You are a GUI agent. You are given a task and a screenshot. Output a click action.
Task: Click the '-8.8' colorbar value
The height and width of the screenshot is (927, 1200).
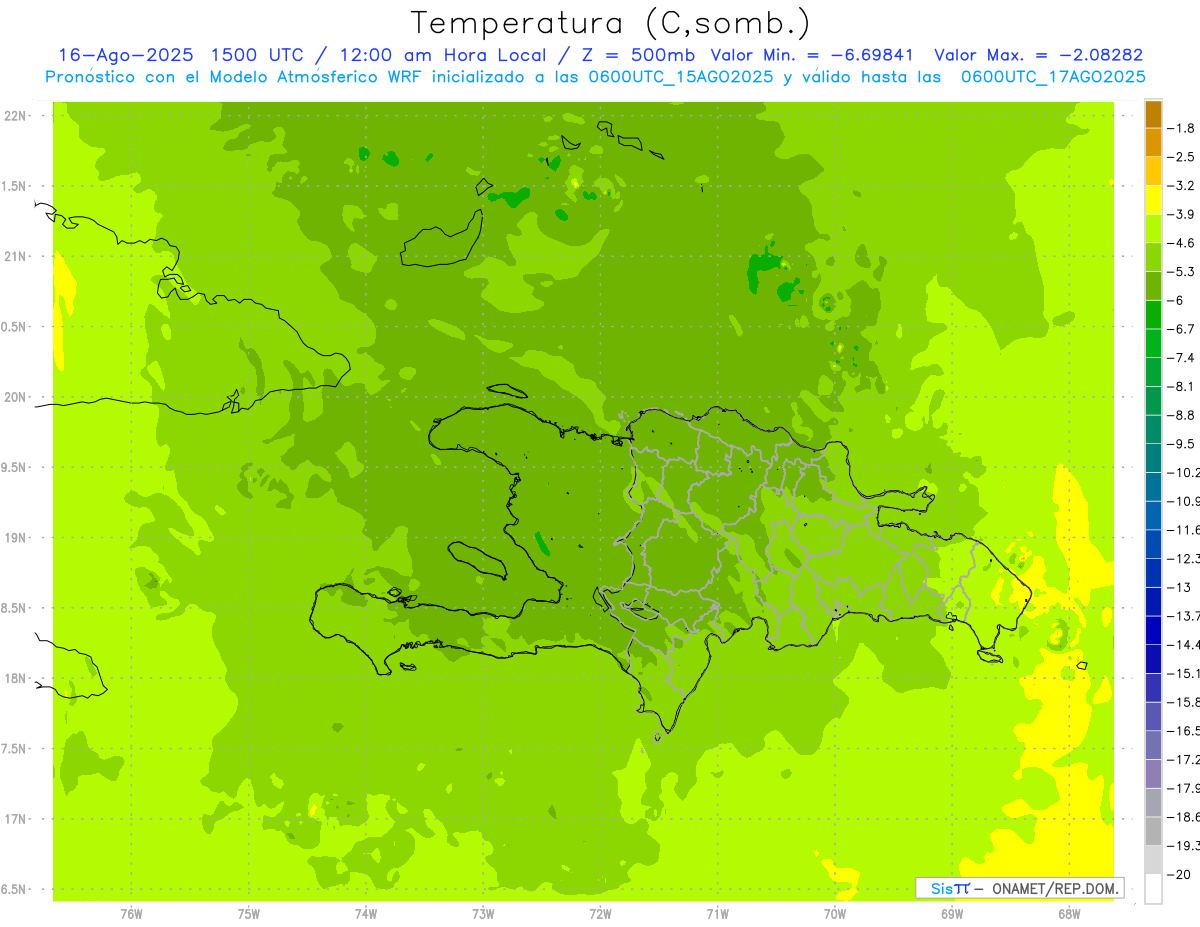coord(1185,415)
